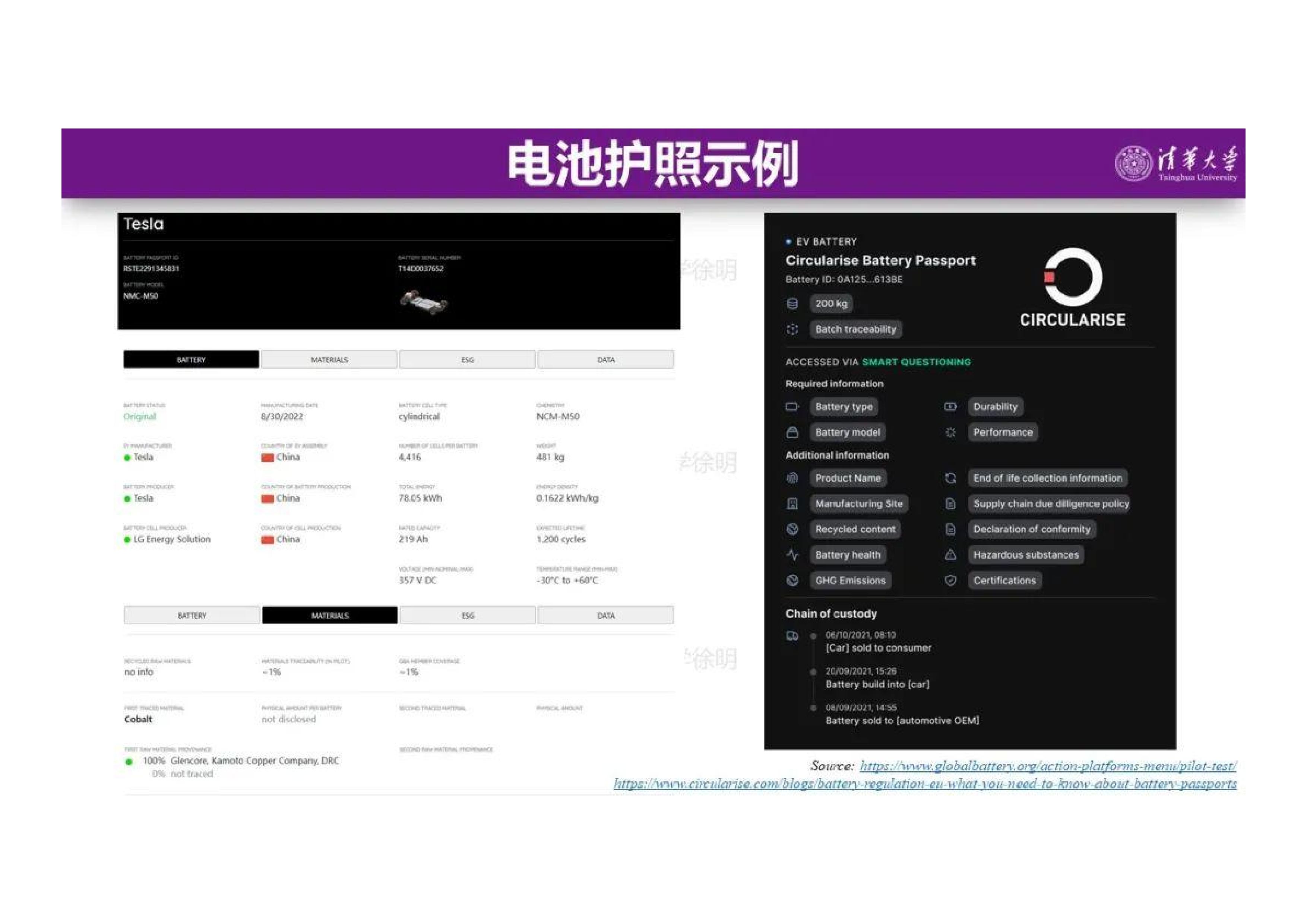The image size is (1307, 924).
Task: Click the pulse icon beside Battery health
Action: [792, 555]
